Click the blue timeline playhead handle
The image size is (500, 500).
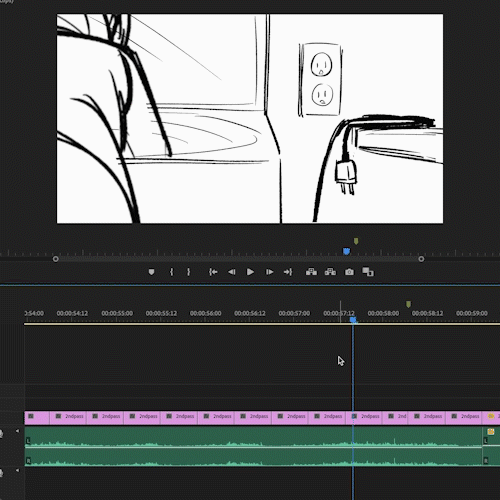[x=353, y=320]
